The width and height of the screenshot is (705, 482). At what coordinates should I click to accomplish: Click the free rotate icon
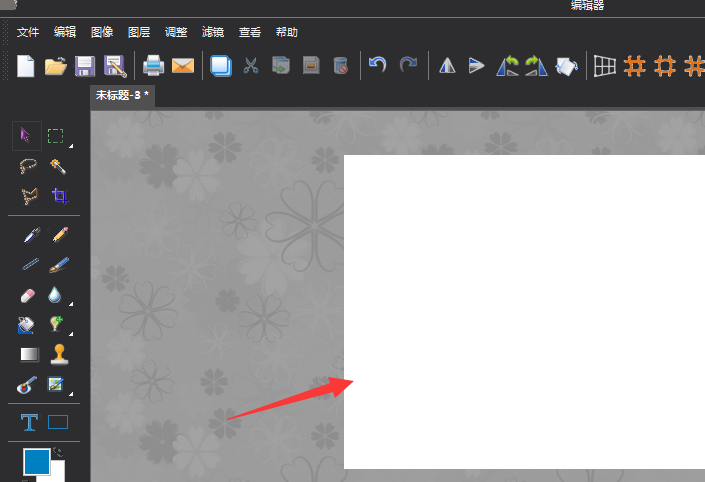pyautogui.click(x=567, y=67)
